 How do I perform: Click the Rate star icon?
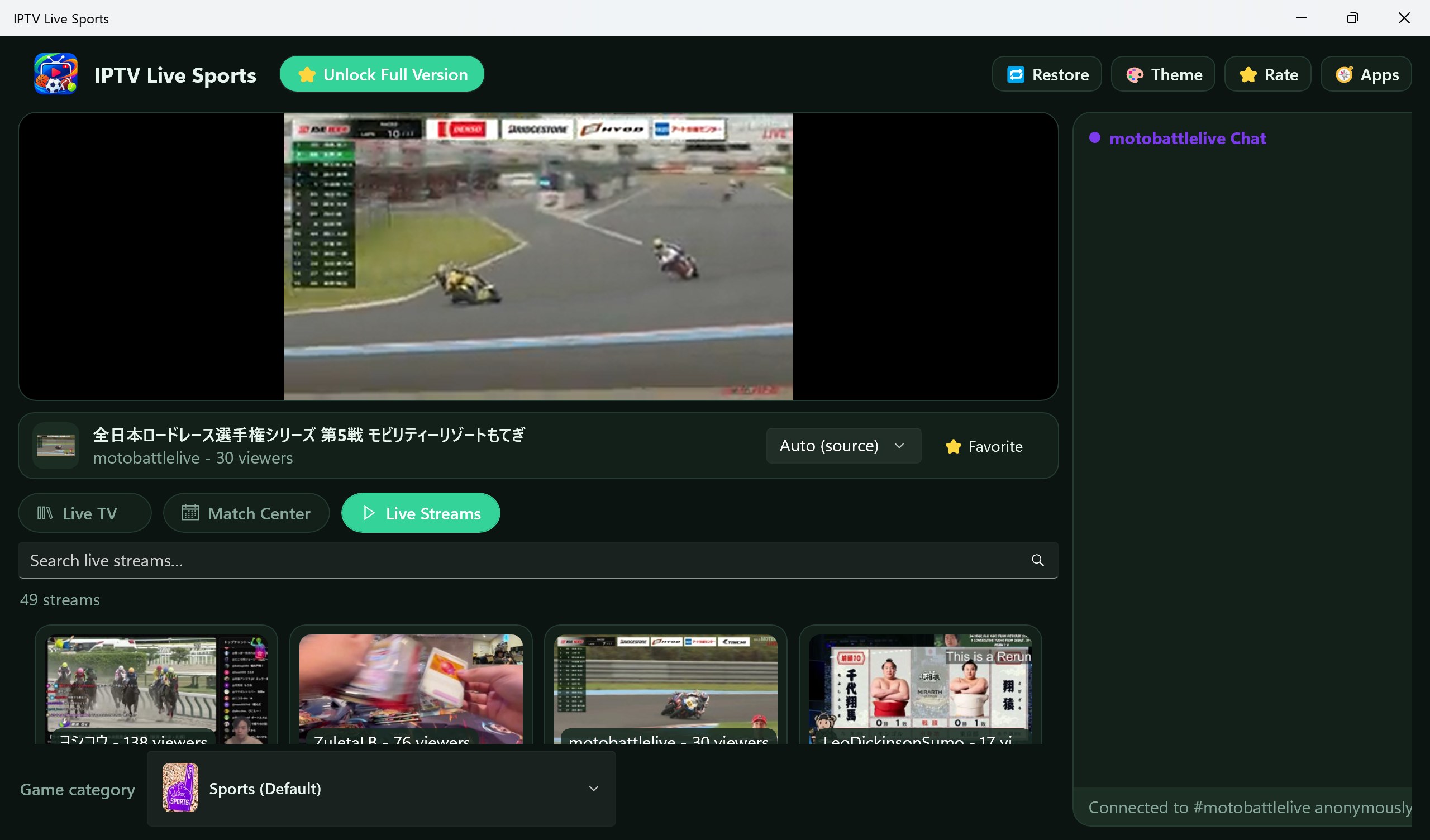(1248, 74)
